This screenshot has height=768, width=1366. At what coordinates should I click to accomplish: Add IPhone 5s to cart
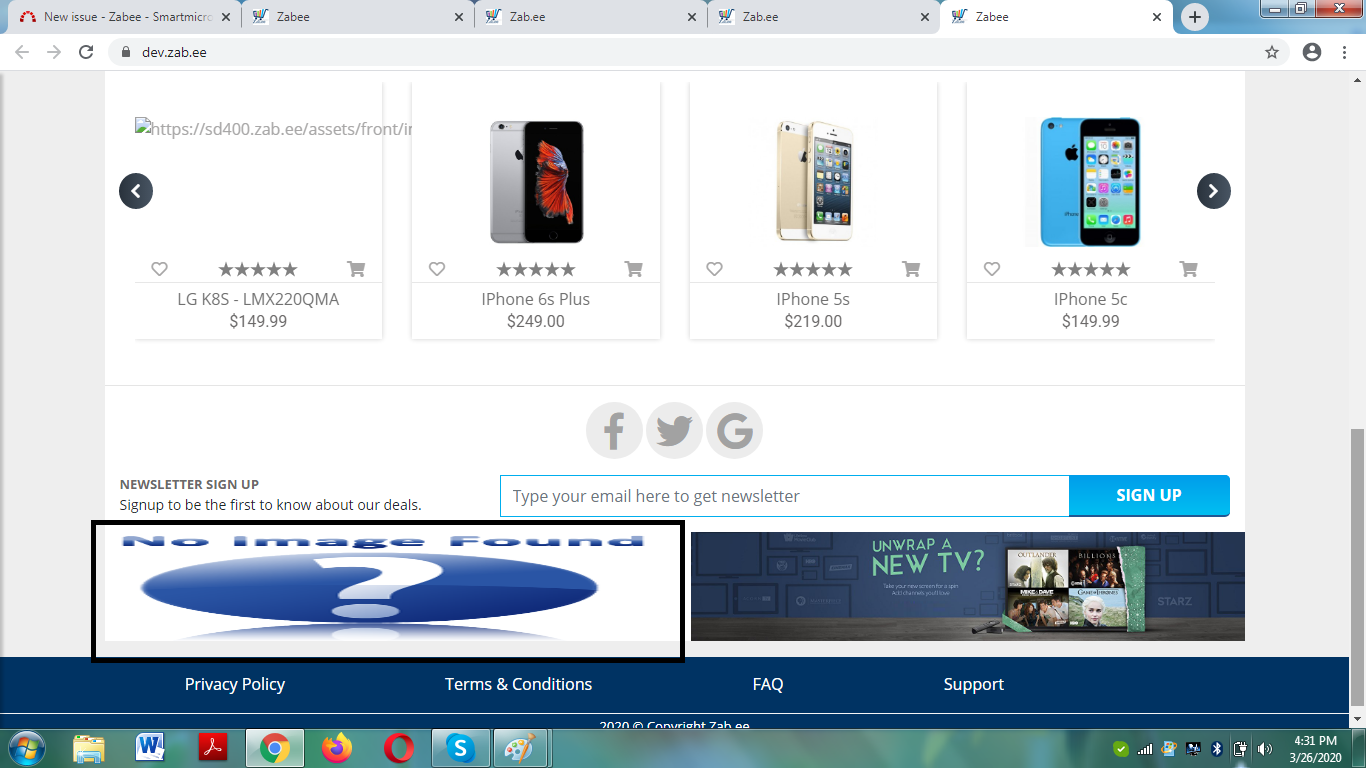tap(911, 269)
